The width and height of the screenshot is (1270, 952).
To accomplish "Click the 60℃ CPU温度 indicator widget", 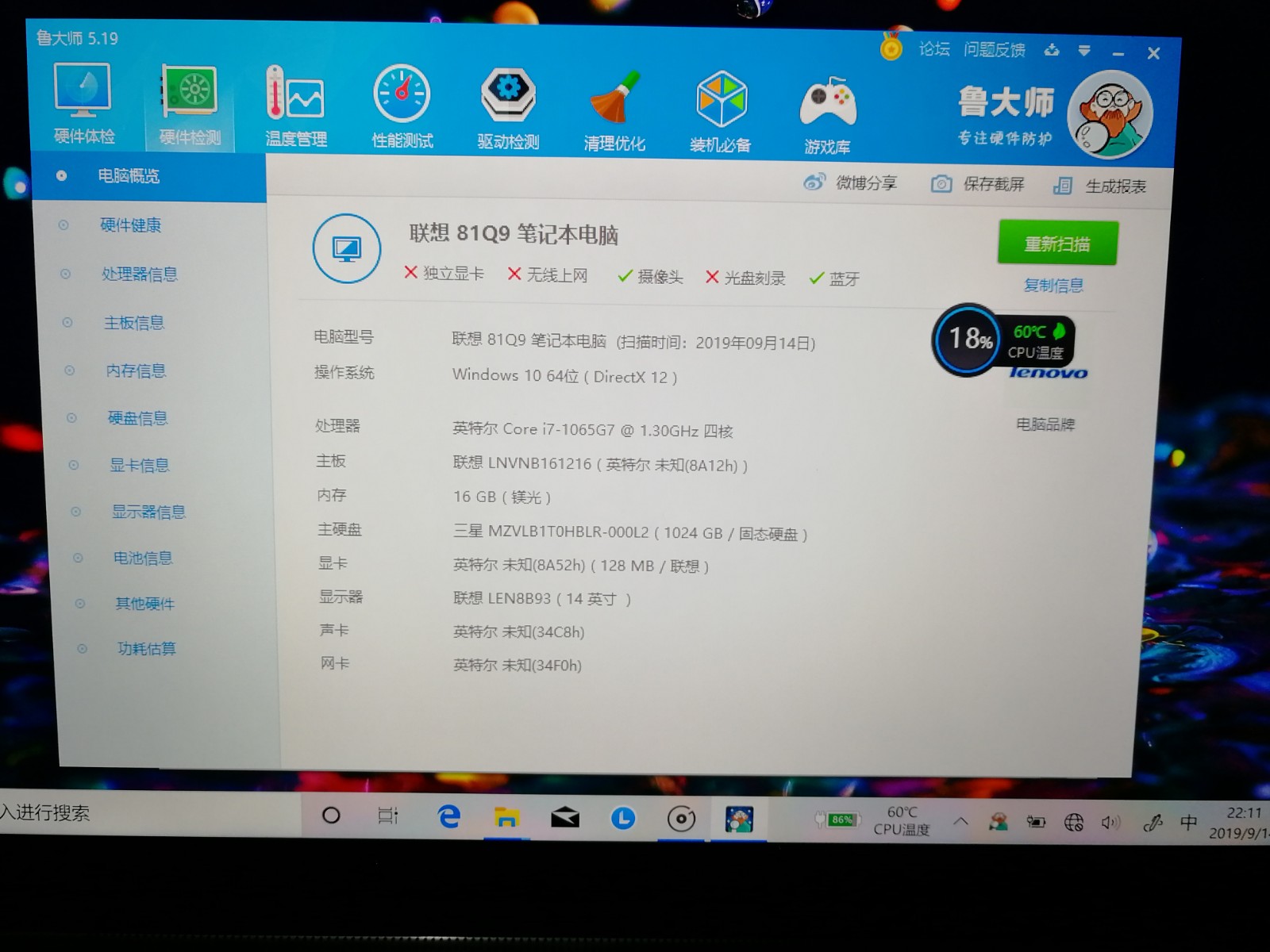I will pos(1038,341).
